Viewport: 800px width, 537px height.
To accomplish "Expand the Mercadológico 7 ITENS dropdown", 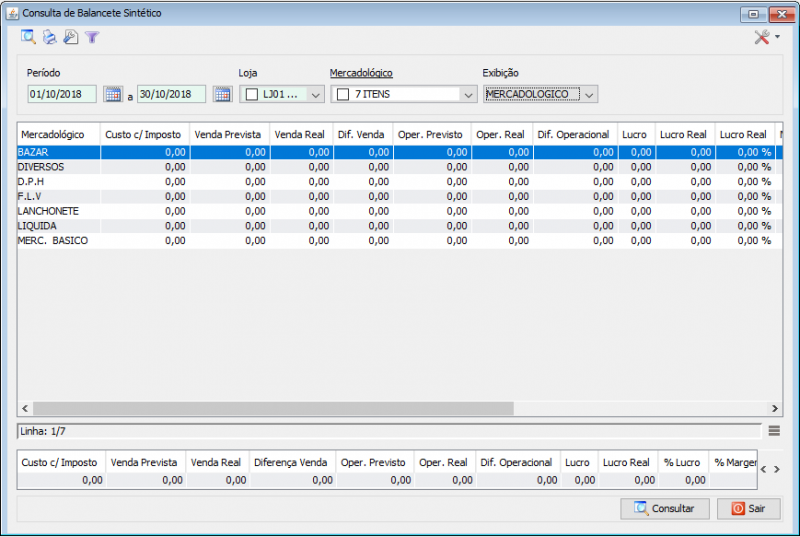I will coord(468,95).
